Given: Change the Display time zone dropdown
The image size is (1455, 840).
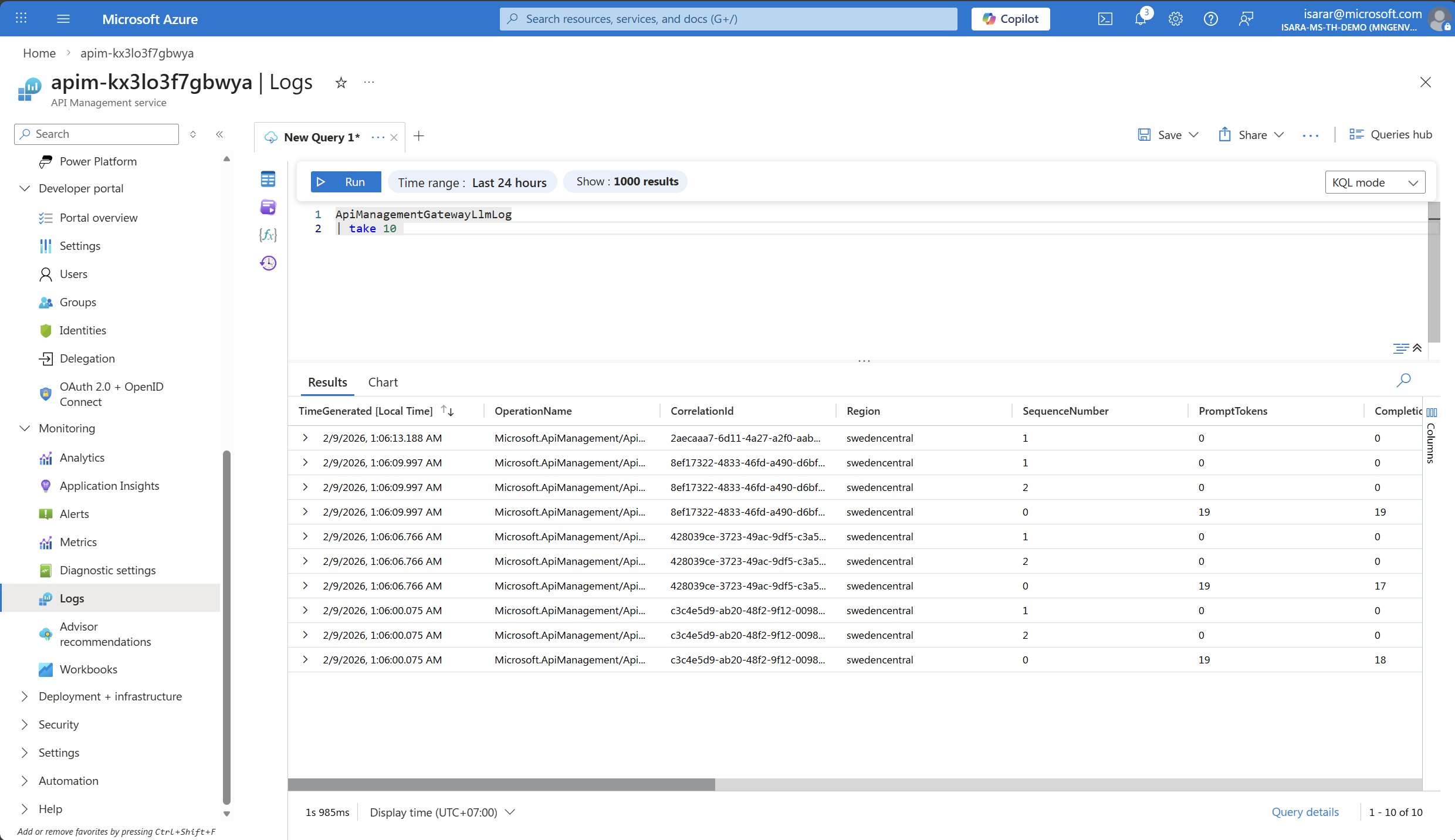Looking at the screenshot, I should click(442, 812).
